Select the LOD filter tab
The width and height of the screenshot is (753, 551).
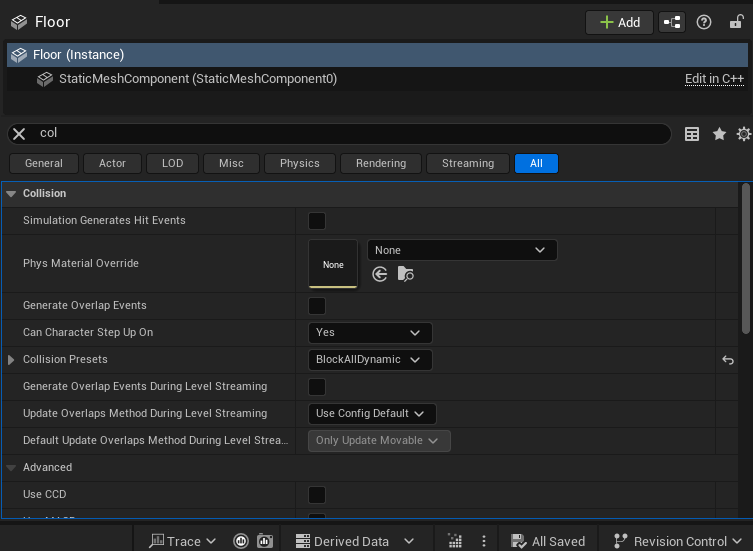[172, 163]
